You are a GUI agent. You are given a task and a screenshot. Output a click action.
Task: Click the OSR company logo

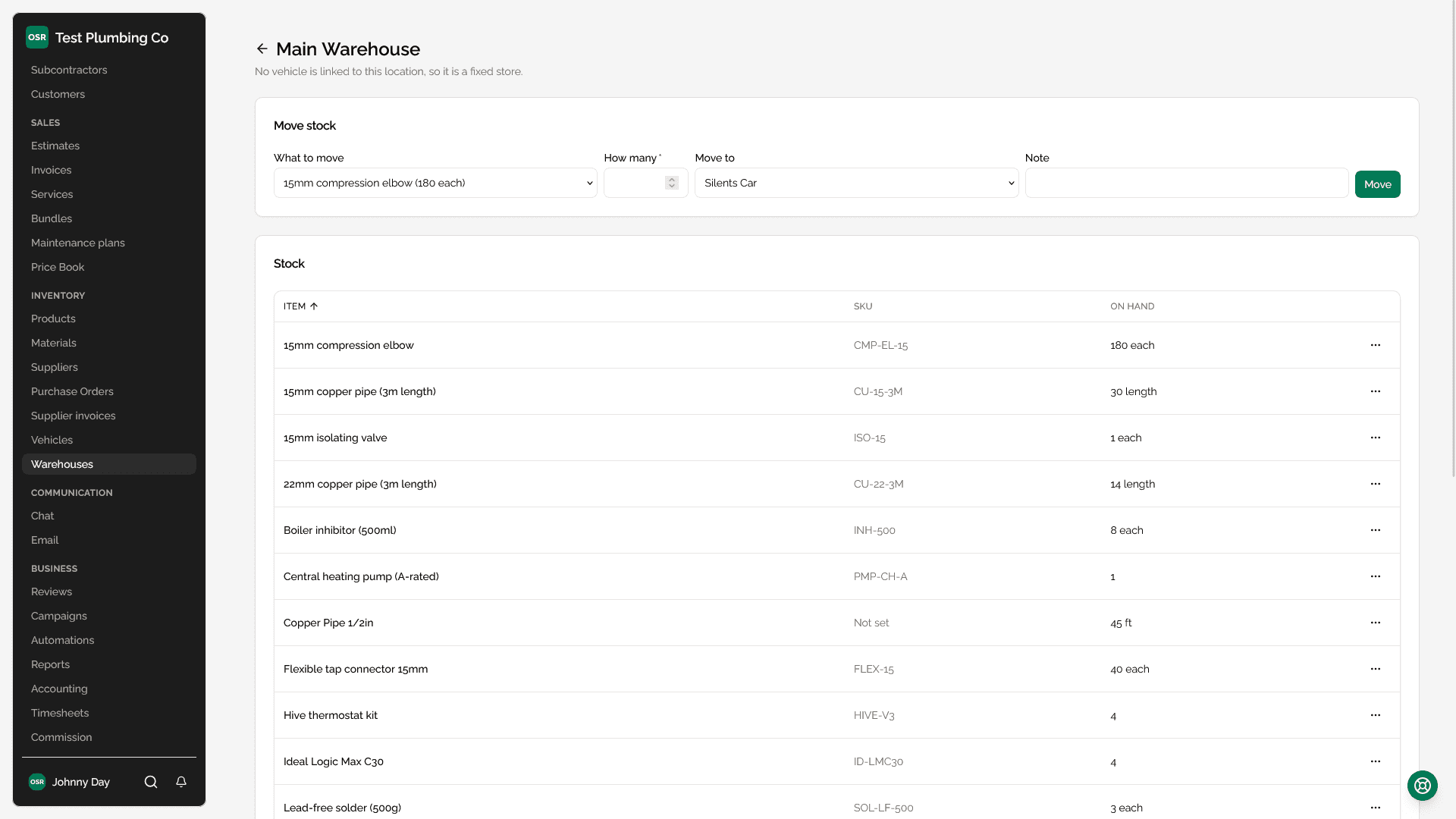[x=37, y=37]
